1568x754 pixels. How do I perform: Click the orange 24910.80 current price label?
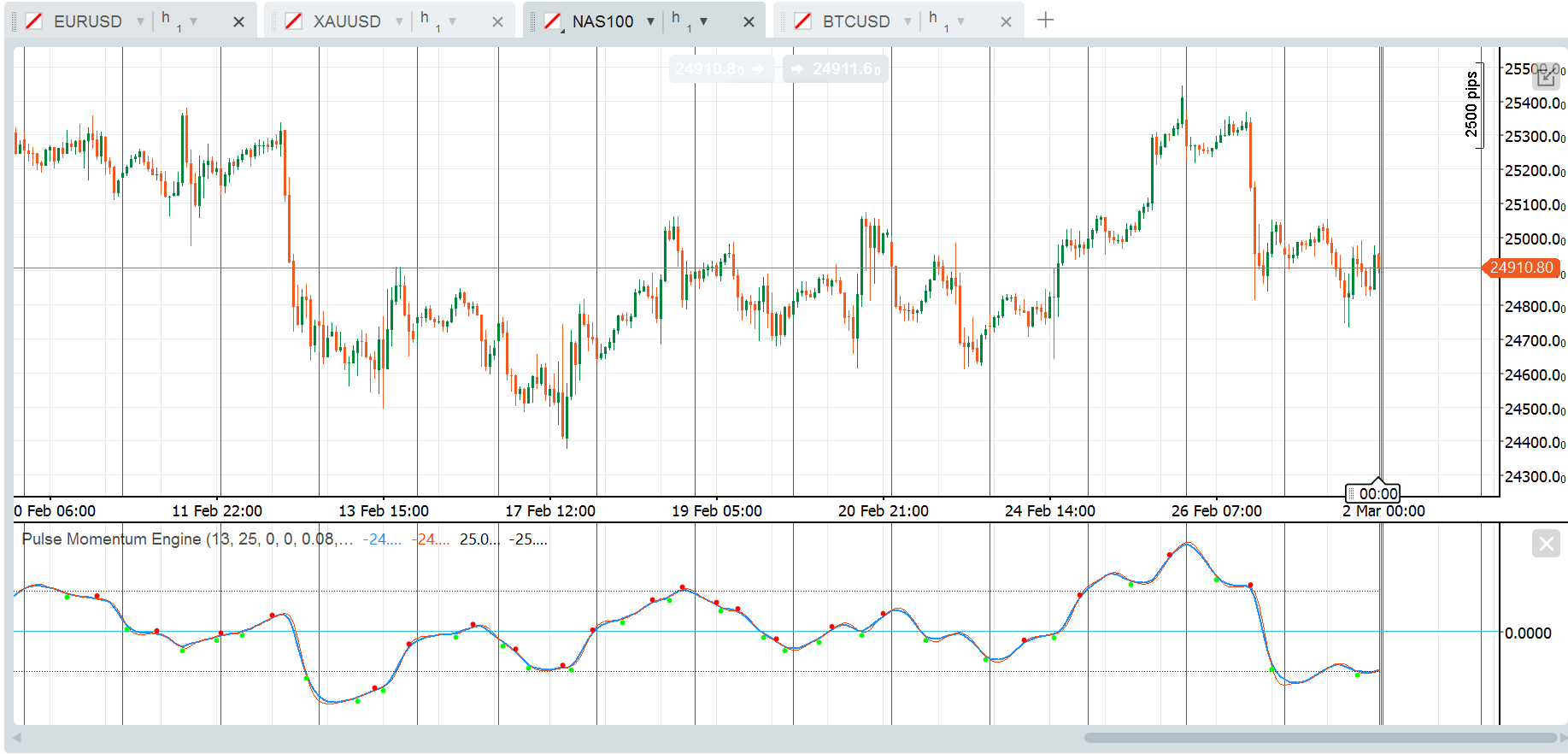pos(1521,268)
